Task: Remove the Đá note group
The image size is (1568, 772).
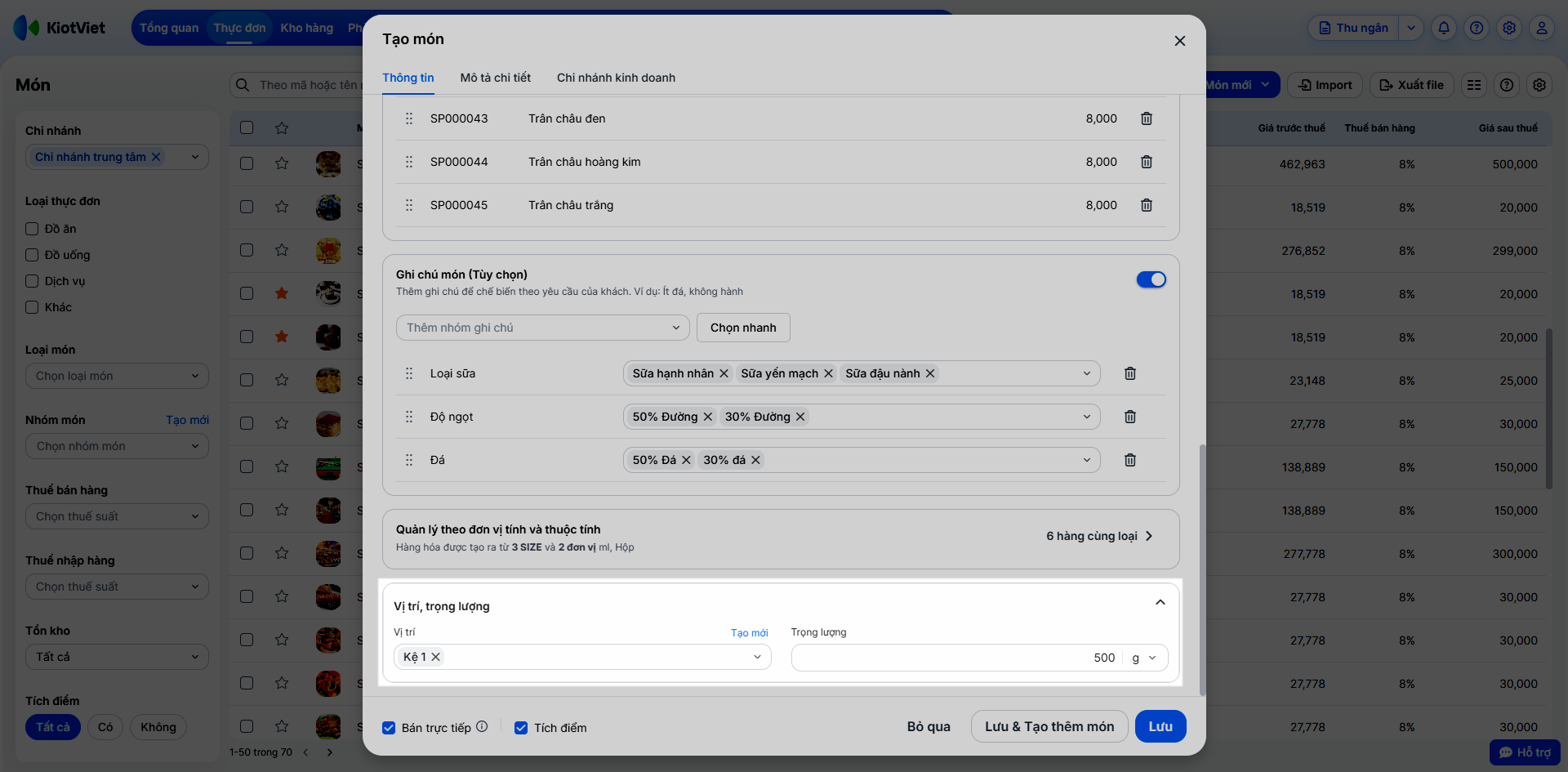Action: click(1130, 460)
